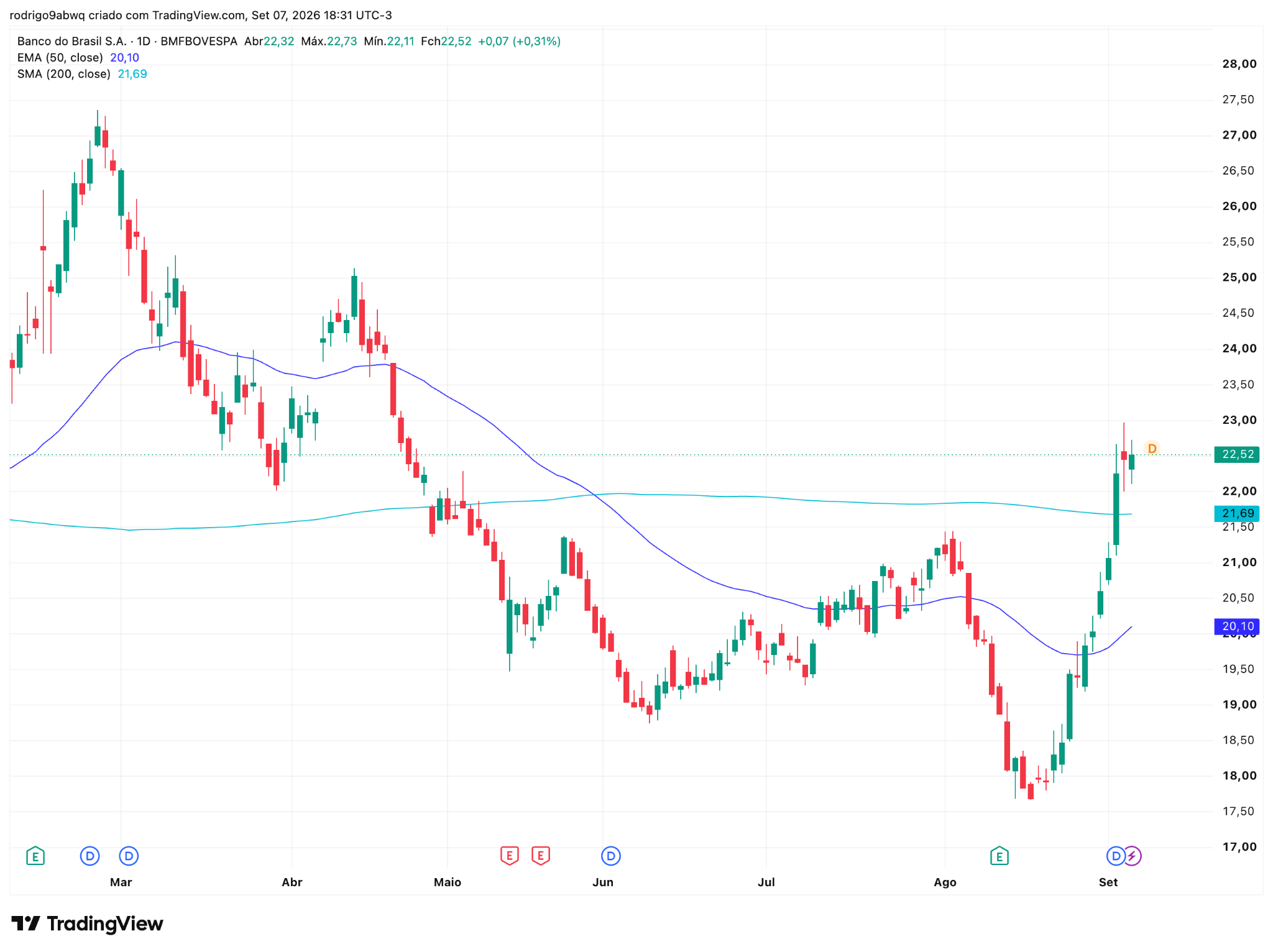Click the Fch 22,52 close value
The height and width of the screenshot is (952, 1273).
[446, 42]
